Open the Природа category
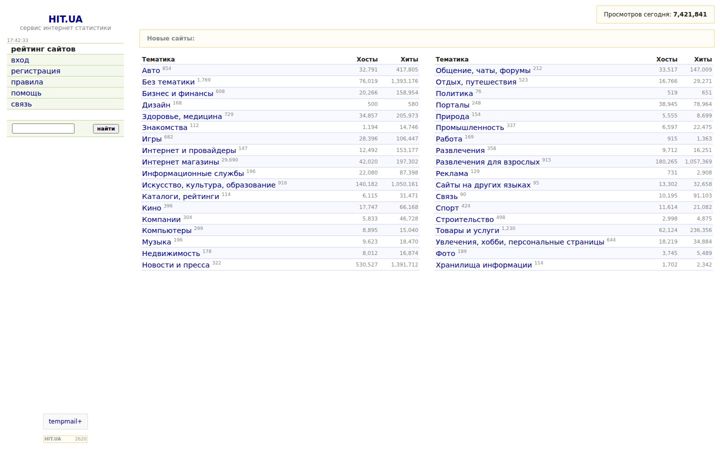Screen dimensions: 720x450 [452, 117]
